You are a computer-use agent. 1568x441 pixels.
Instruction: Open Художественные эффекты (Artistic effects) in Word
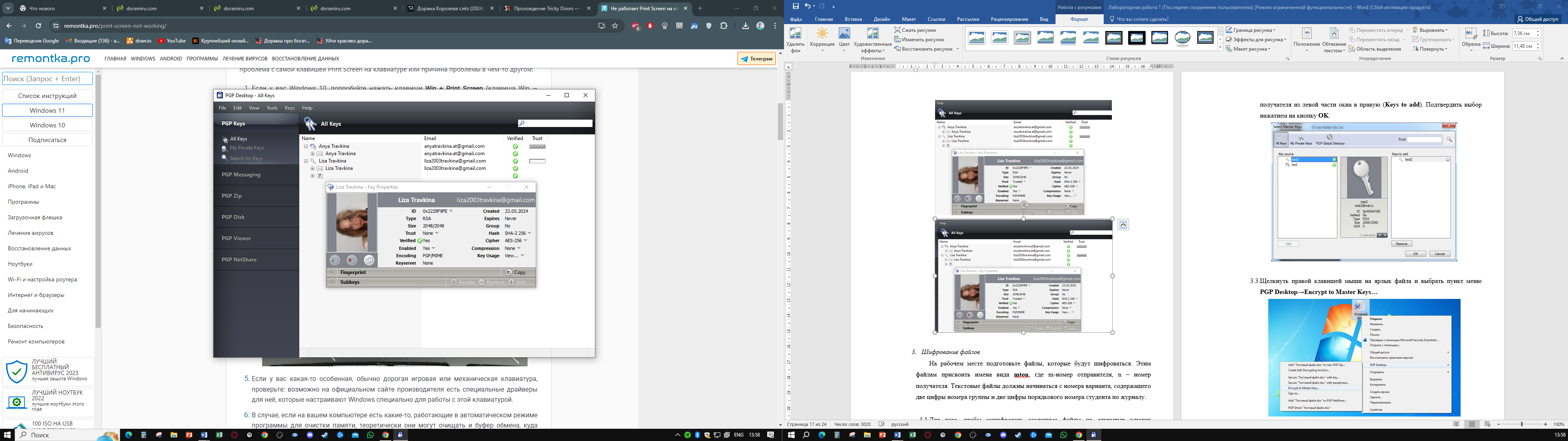coord(872,40)
